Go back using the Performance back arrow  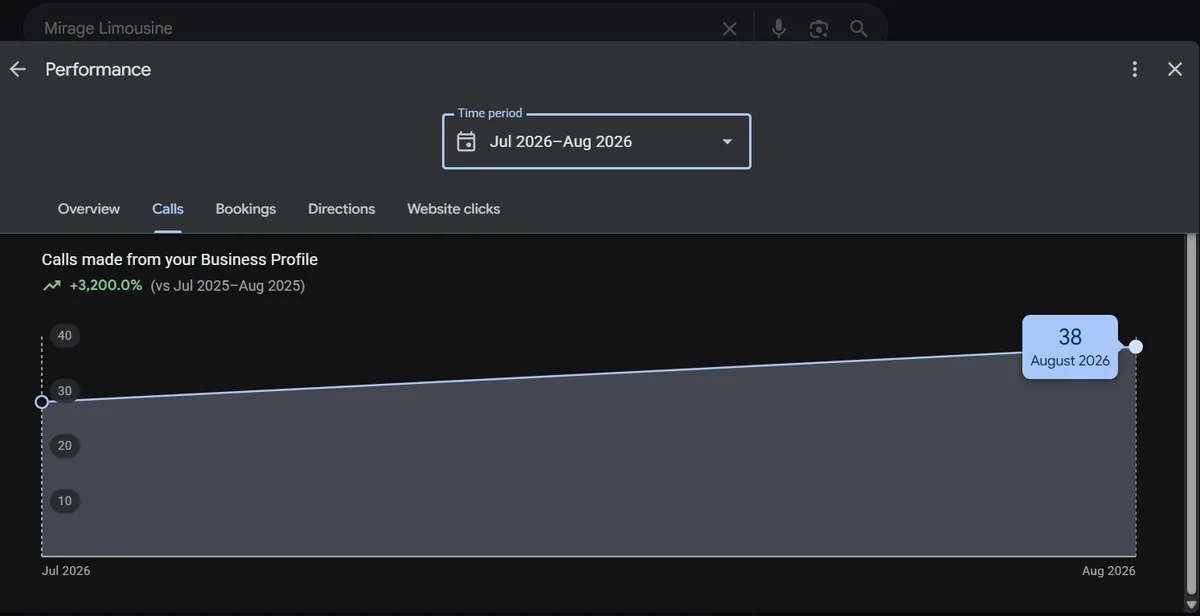[x=17, y=69]
